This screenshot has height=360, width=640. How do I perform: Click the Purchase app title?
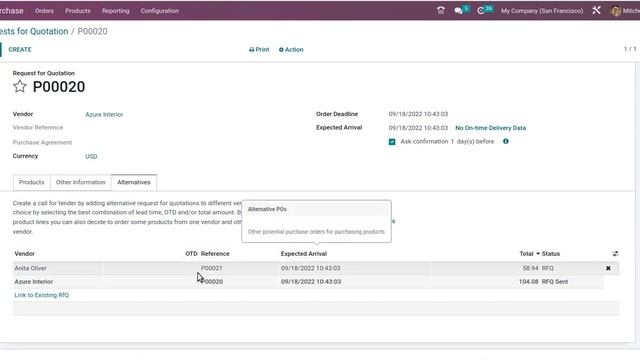11,11
